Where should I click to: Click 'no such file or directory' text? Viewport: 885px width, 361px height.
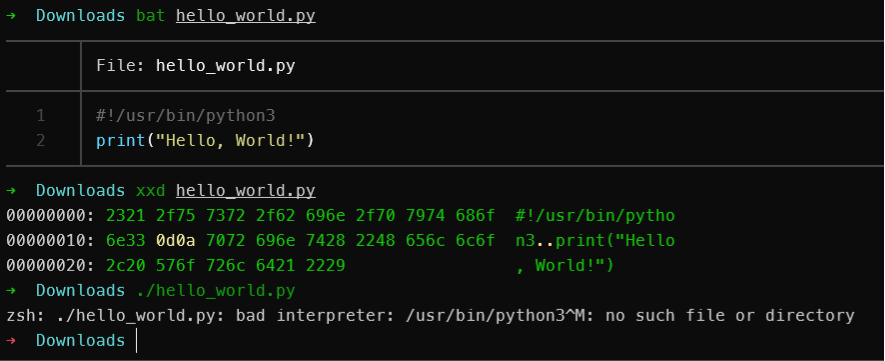point(730,315)
